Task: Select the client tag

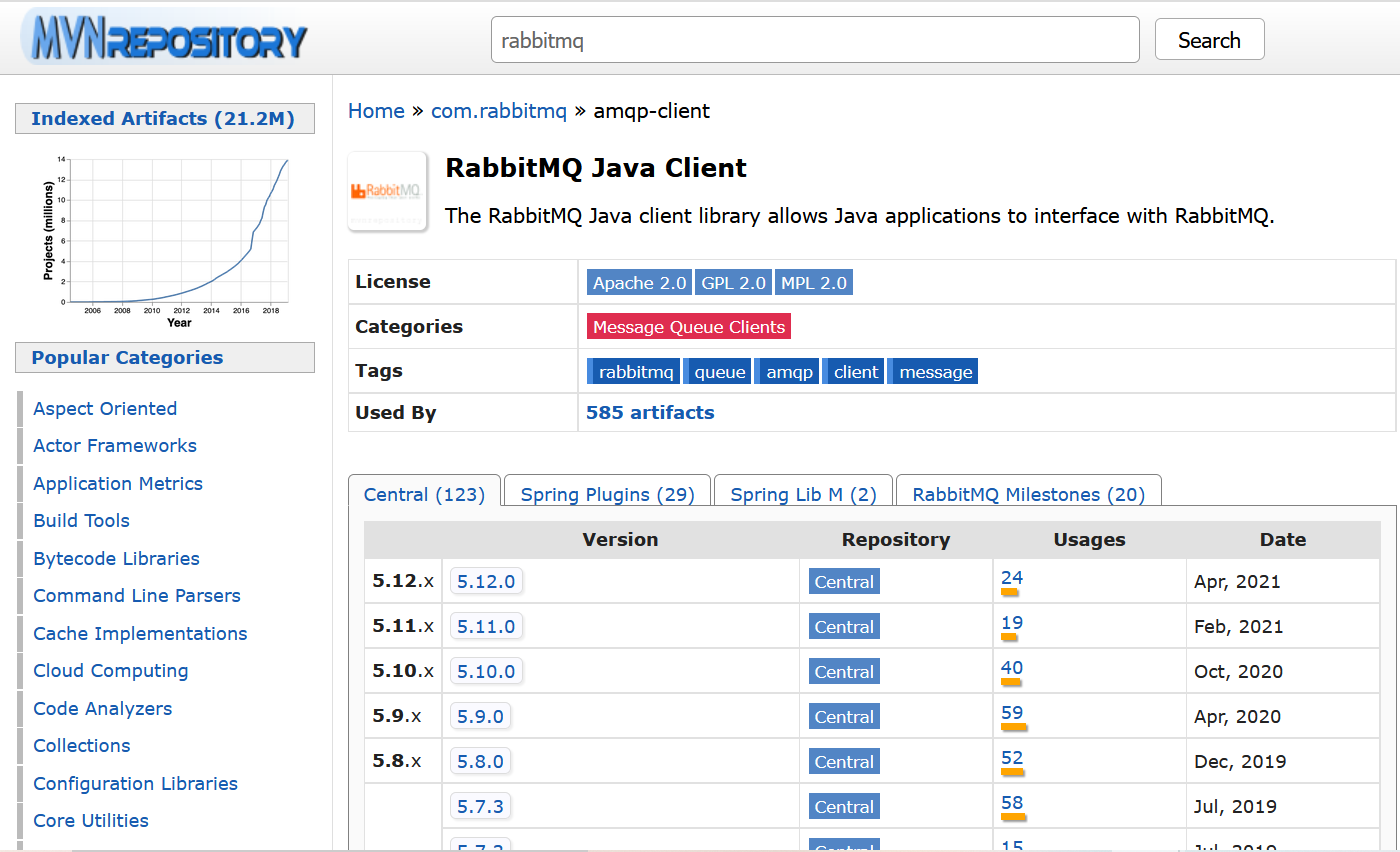Action: click(x=854, y=372)
